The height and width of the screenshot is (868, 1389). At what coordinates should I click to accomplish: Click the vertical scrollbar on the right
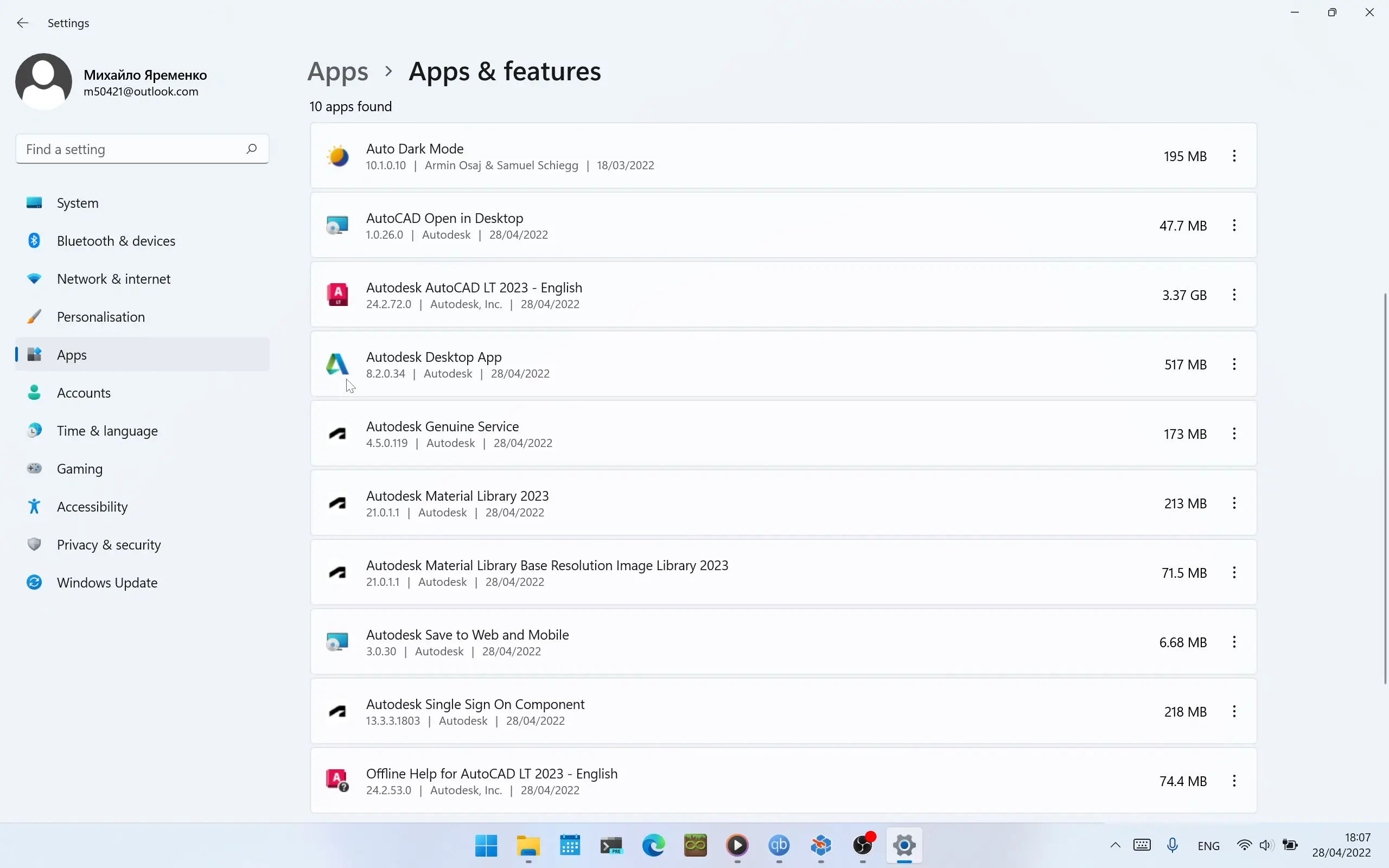1385,488
